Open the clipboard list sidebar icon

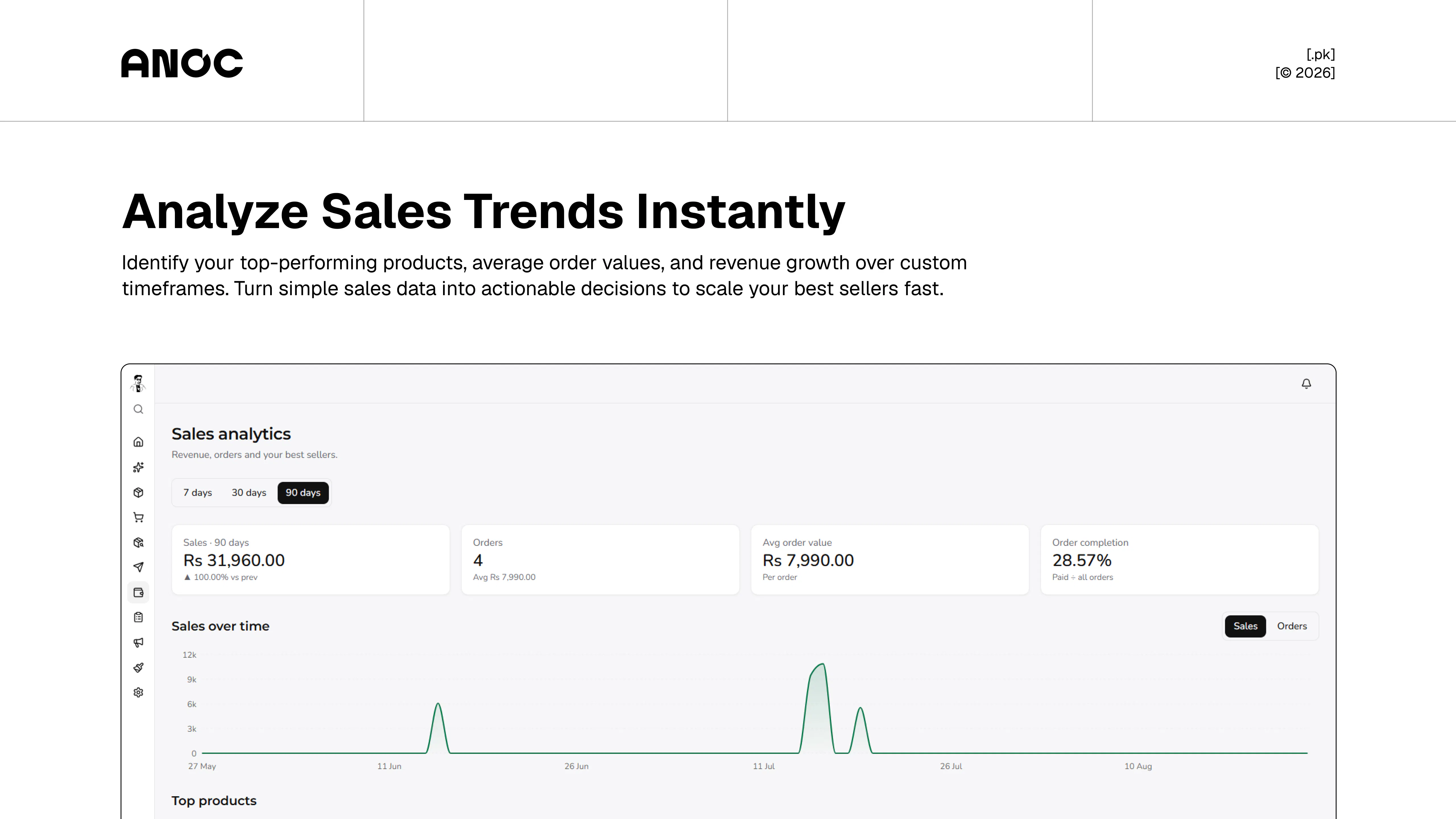pos(138,617)
